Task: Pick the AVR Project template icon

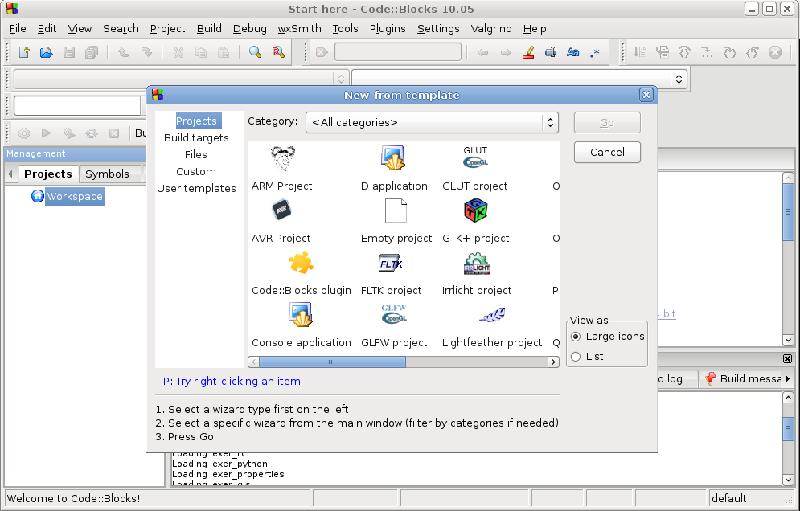Action: [x=282, y=210]
